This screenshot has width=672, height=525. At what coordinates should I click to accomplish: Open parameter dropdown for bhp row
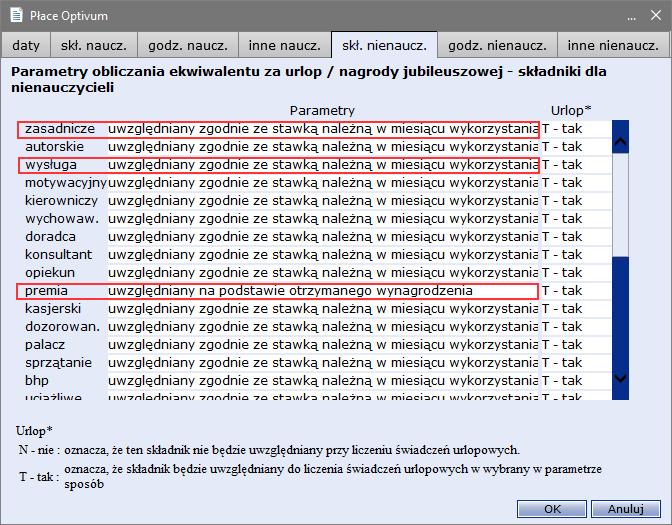[323, 381]
